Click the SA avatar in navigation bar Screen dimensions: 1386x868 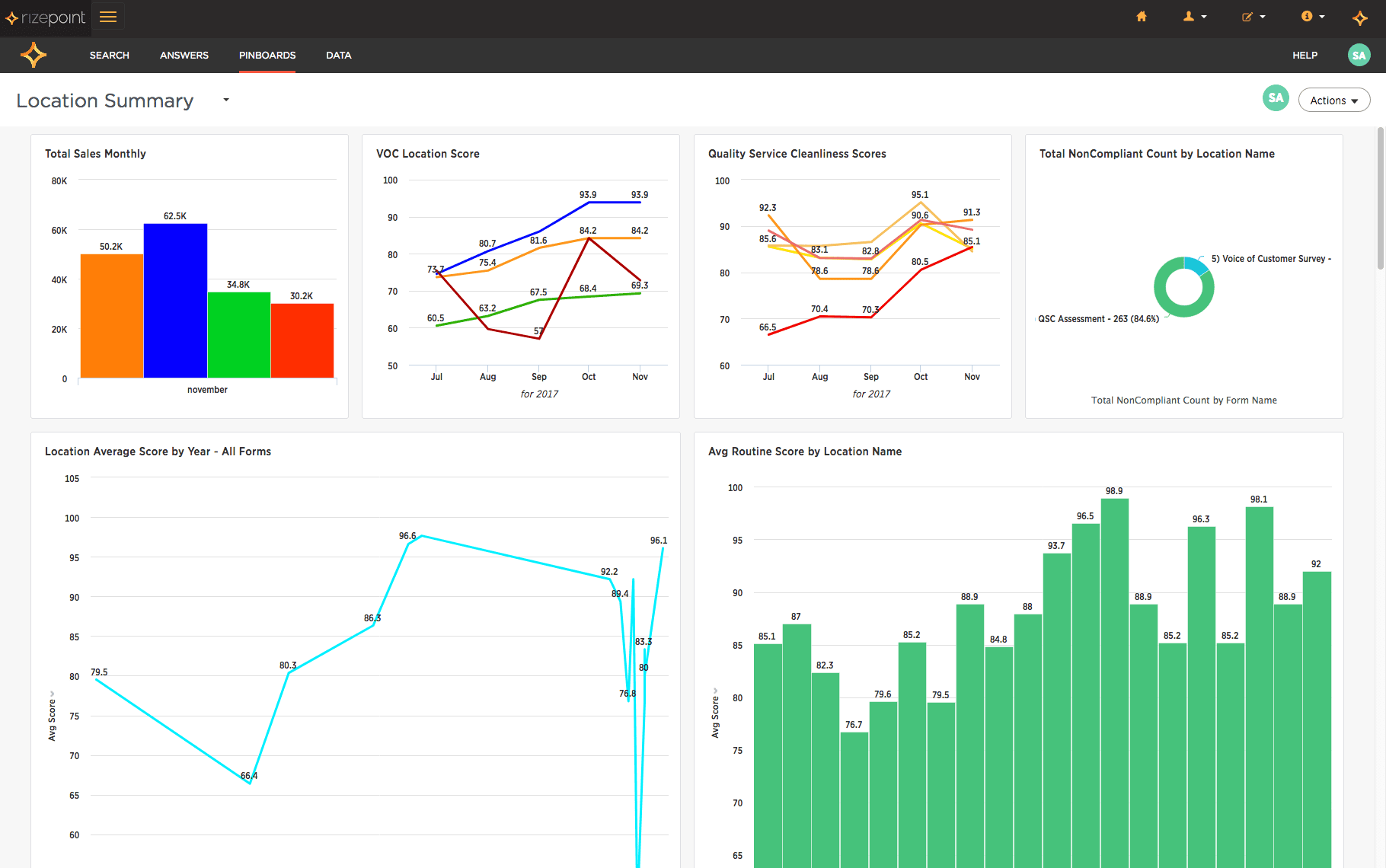[x=1359, y=55]
